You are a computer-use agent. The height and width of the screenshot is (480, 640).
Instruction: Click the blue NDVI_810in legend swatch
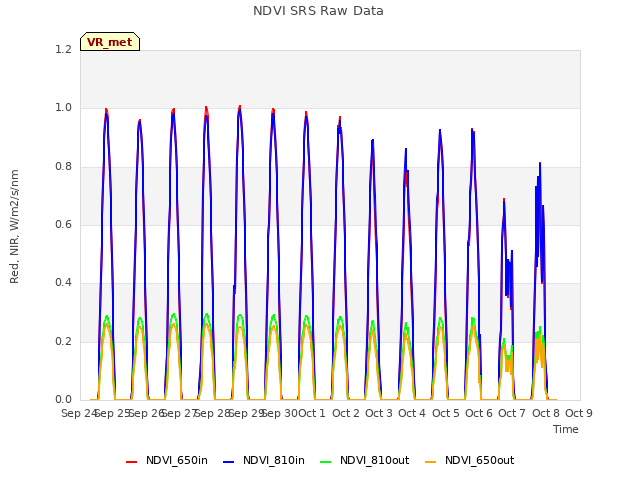pyautogui.click(x=229, y=462)
